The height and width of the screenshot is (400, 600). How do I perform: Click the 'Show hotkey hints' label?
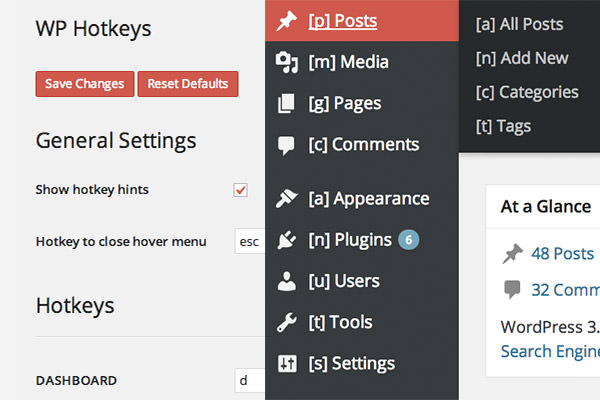click(x=92, y=189)
